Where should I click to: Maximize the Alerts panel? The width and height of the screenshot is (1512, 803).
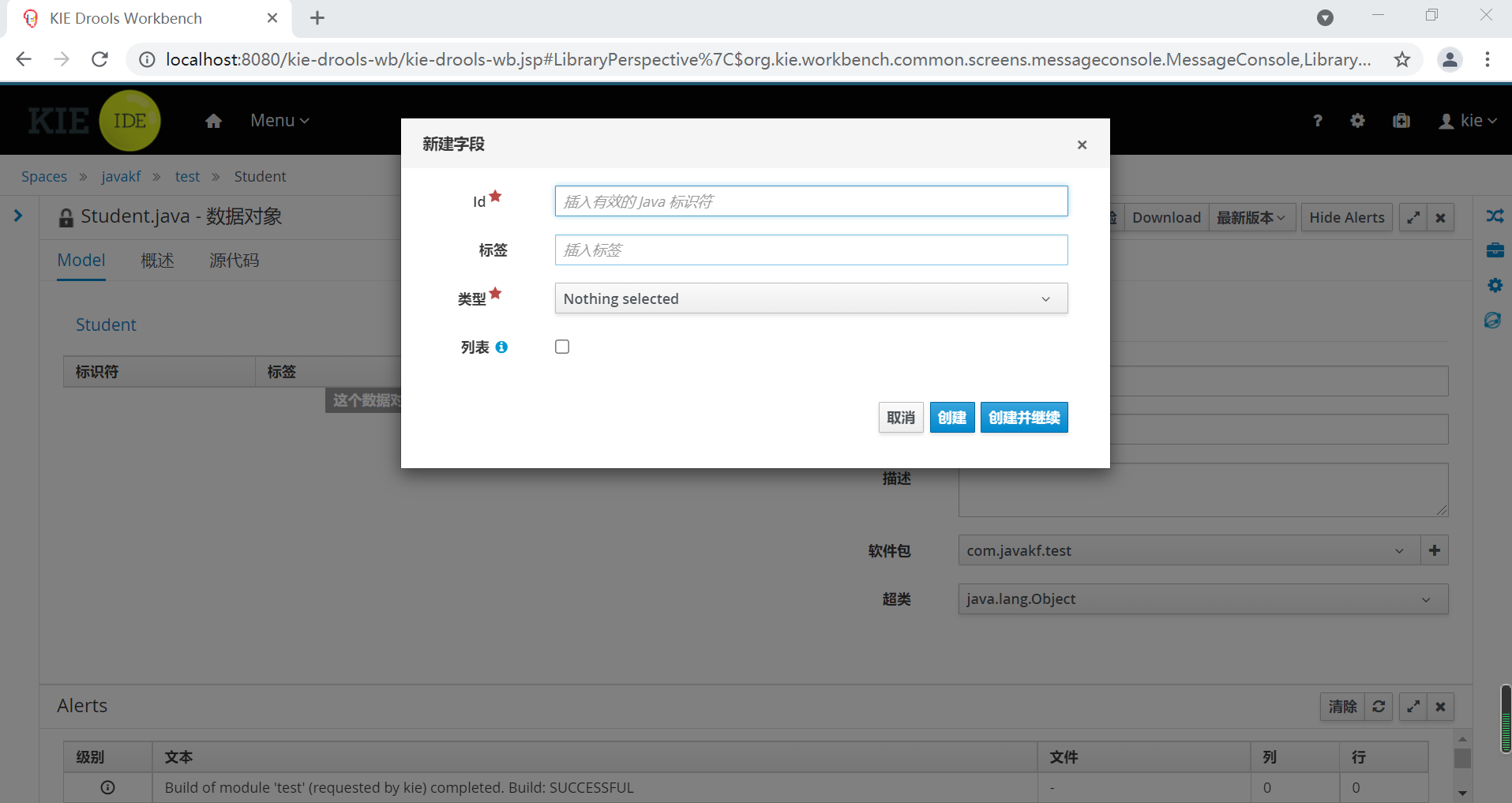pyautogui.click(x=1413, y=707)
